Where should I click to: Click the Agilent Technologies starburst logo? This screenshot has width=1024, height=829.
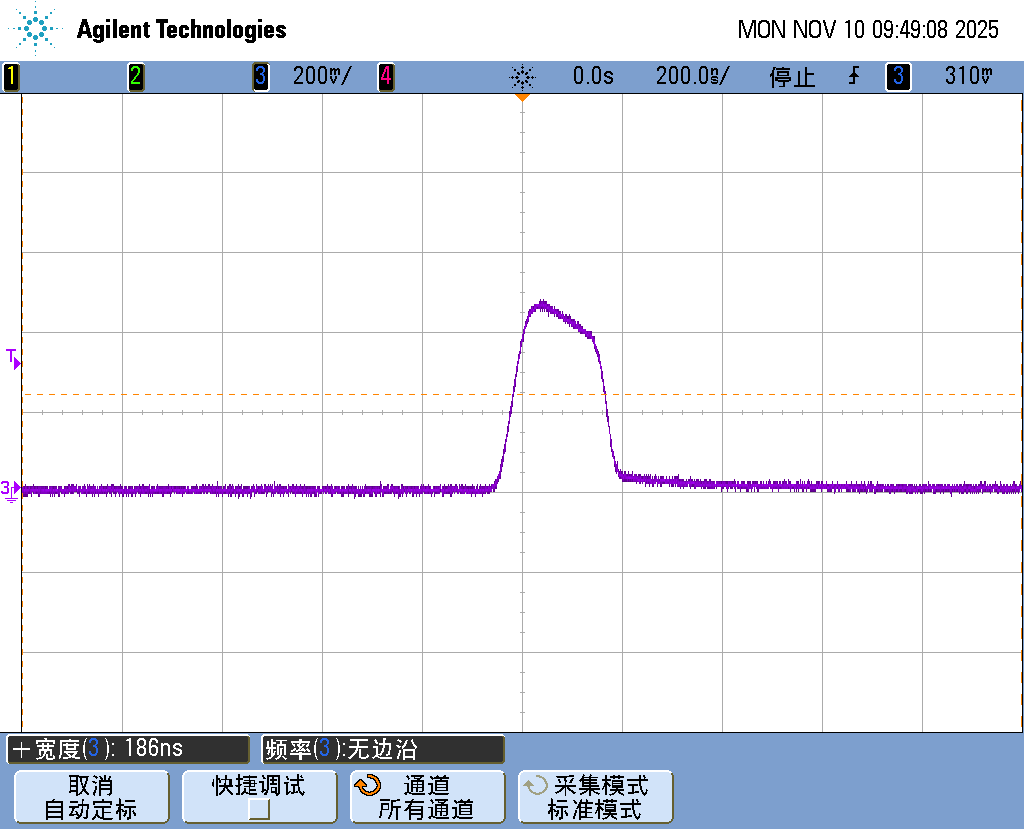(37, 29)
